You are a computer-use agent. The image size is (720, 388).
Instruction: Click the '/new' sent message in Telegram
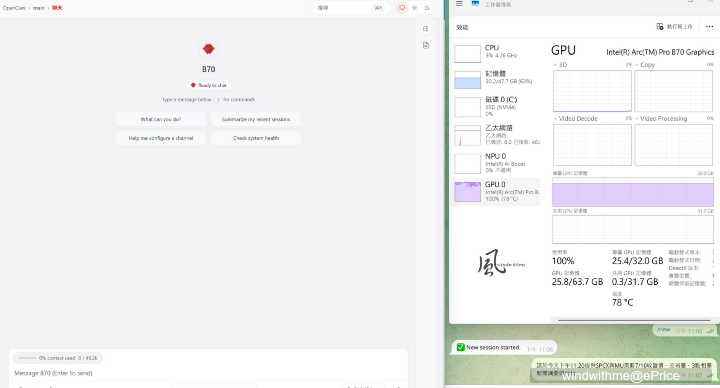pyautogui.click(x=663, y=329)
